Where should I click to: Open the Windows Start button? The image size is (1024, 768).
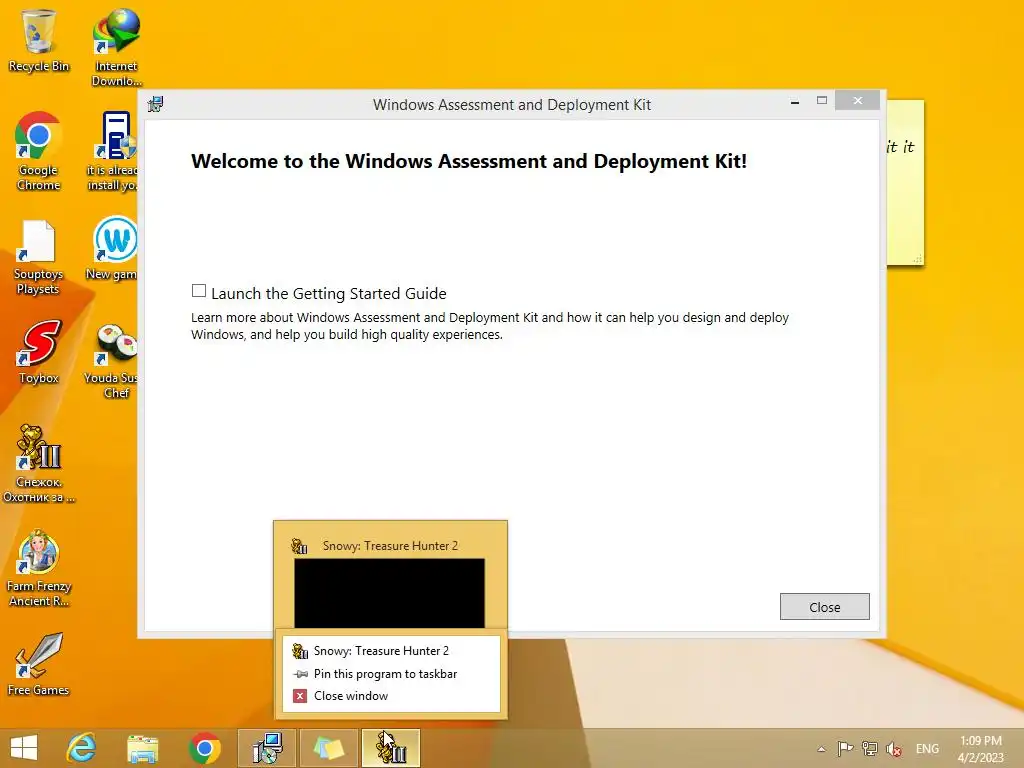pyautogui.click(x=24, y=748)
